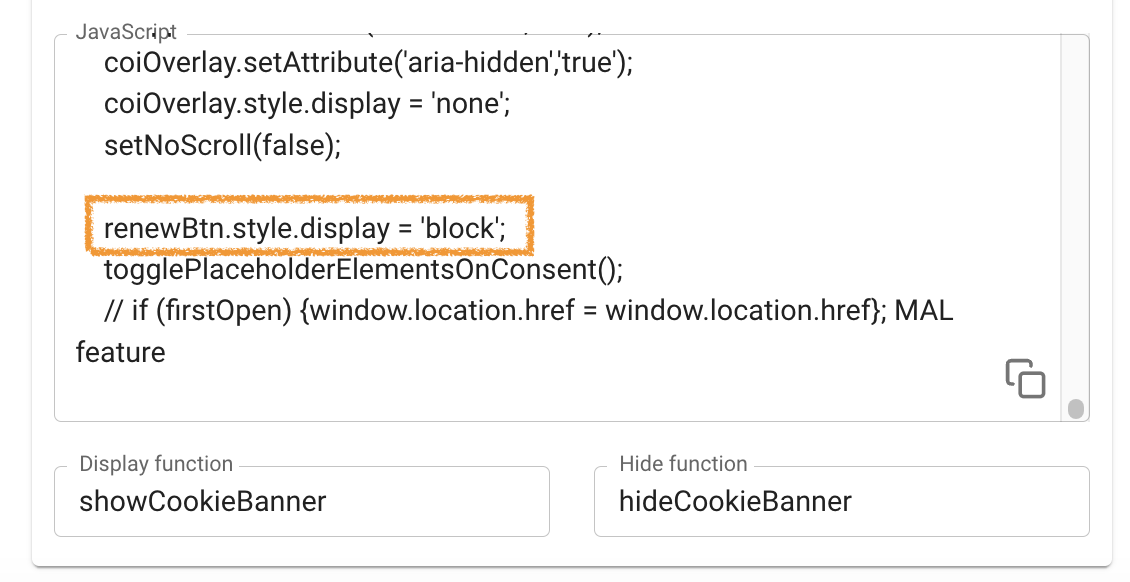
Task: Select the Hide function field
Action: click(841, 501)
